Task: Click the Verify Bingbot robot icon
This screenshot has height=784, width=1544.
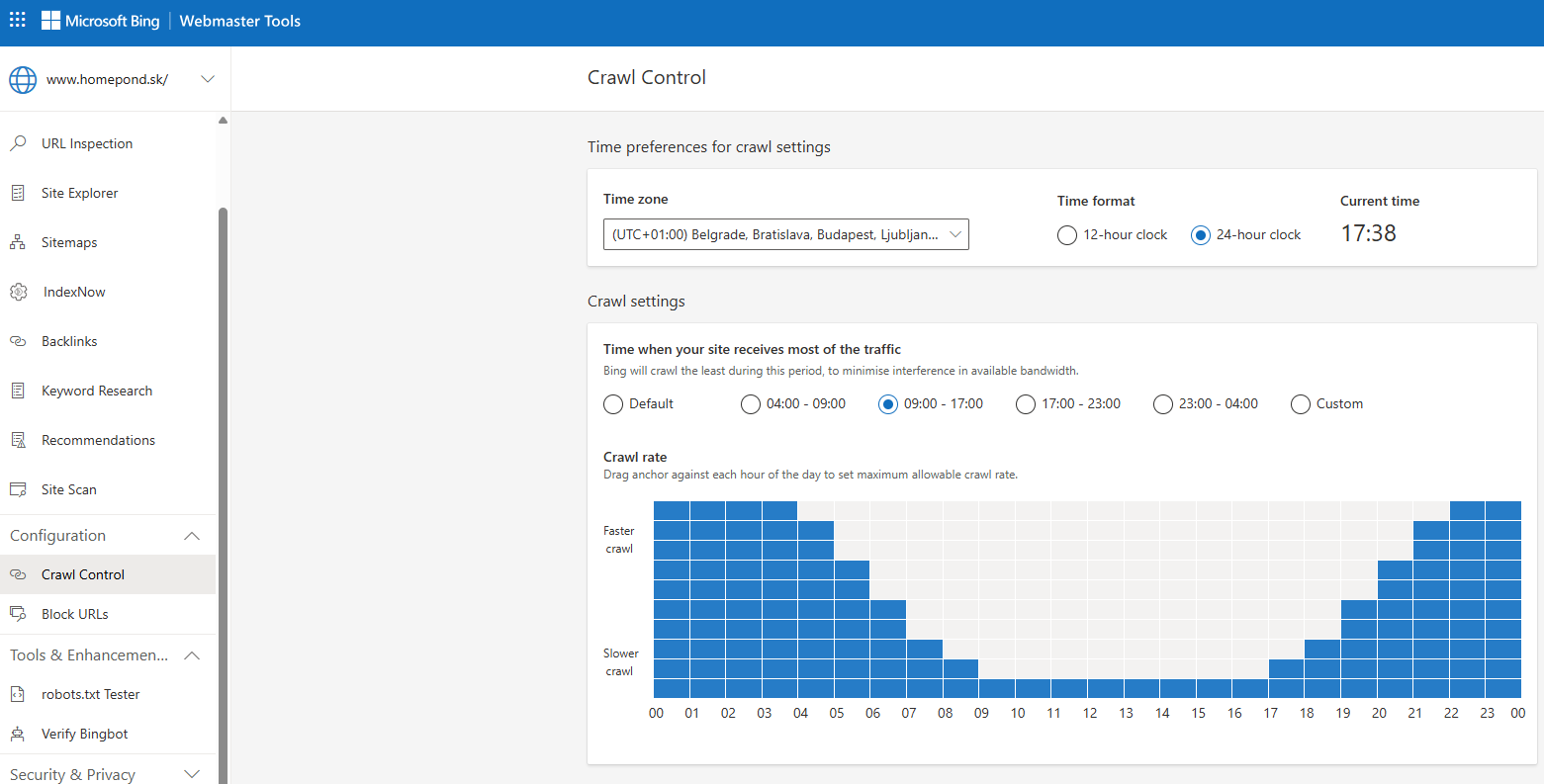Action: [18, 734]
